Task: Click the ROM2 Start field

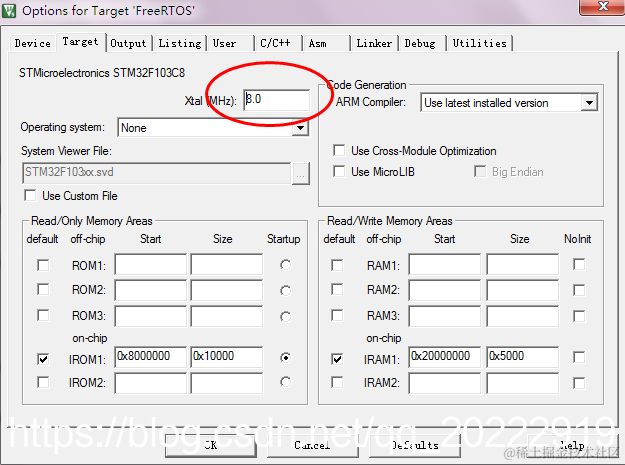Action: pos(150,290)
